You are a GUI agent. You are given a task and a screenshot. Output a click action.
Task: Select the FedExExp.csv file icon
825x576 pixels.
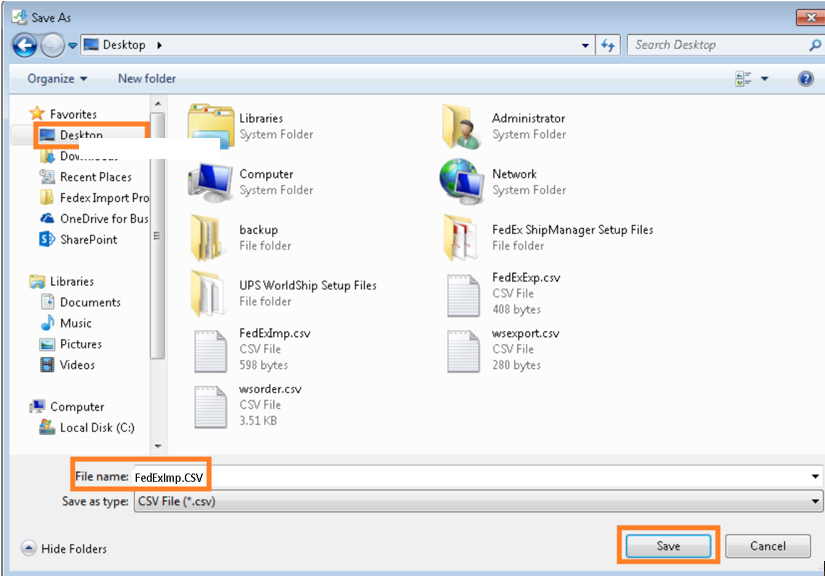pos(463,296)
